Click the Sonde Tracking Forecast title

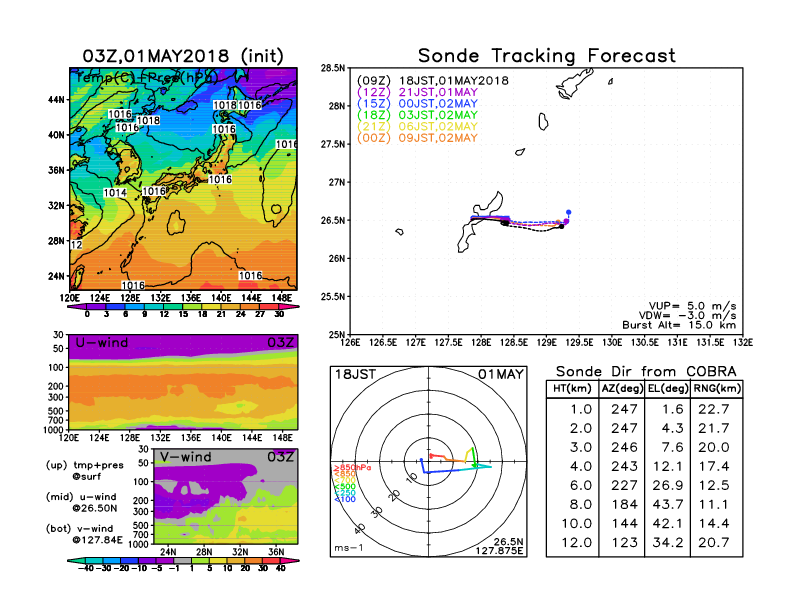pyautogui.click(x=546, y=56)
